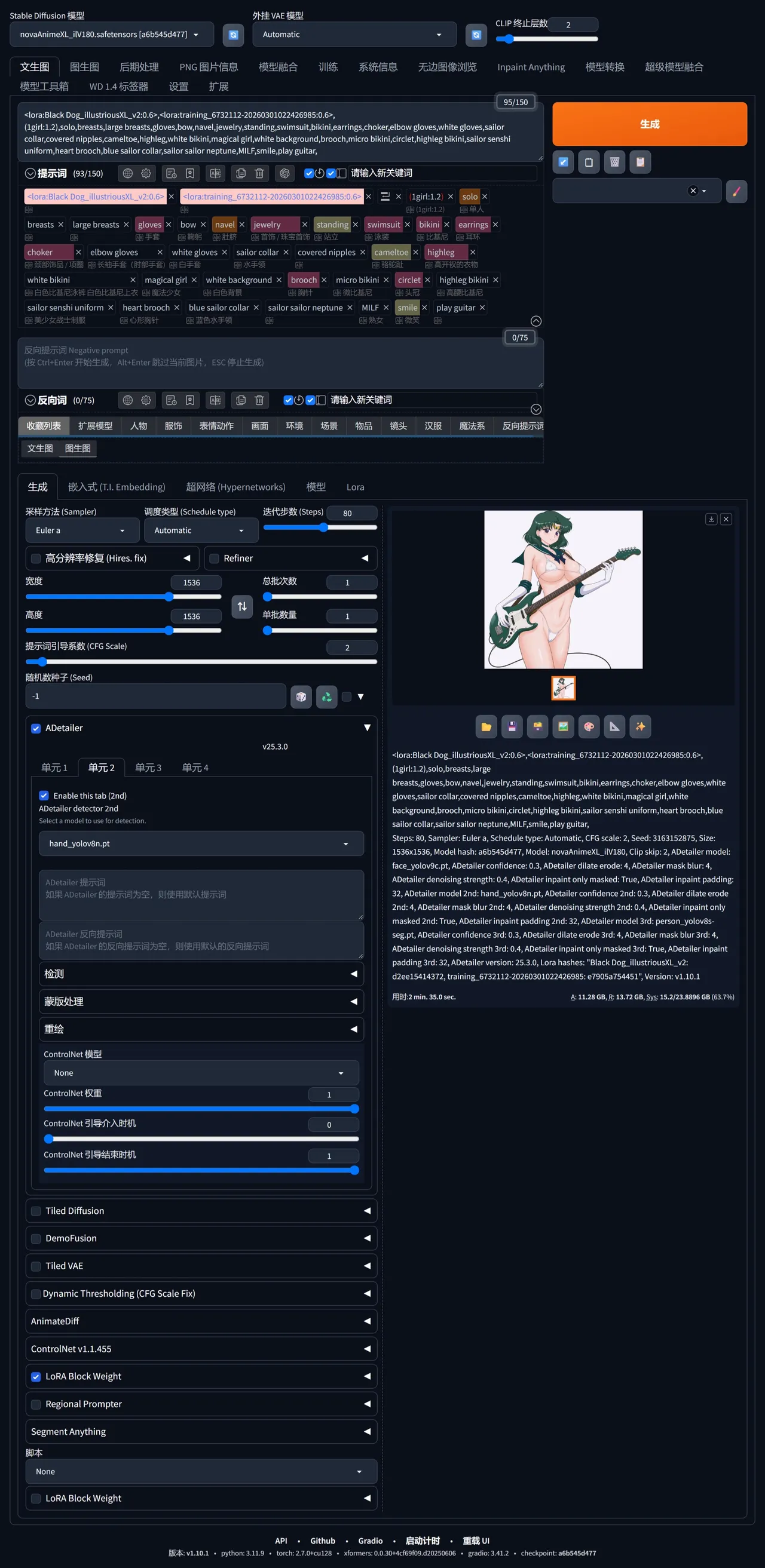
Task: Open the Stable Diffusion model dropdown
Action: 111,35
